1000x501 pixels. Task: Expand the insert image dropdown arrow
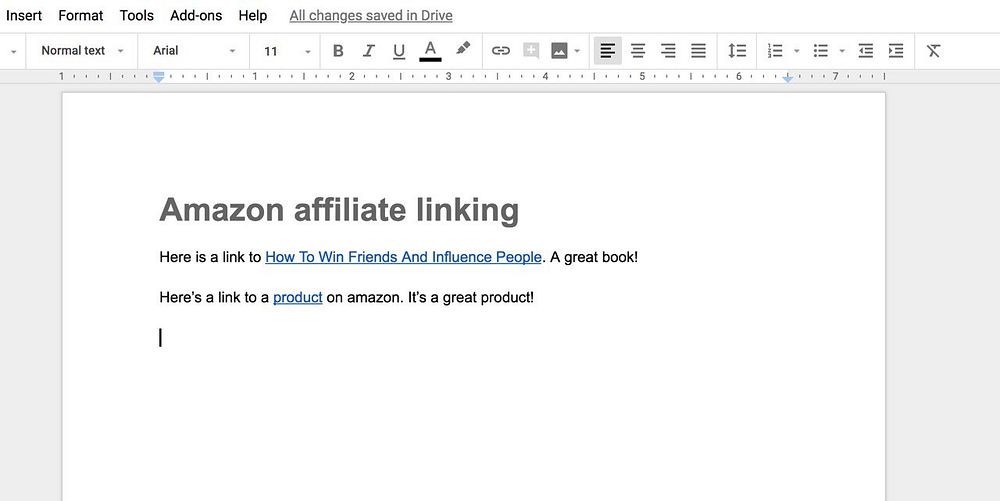pos(577,51)
